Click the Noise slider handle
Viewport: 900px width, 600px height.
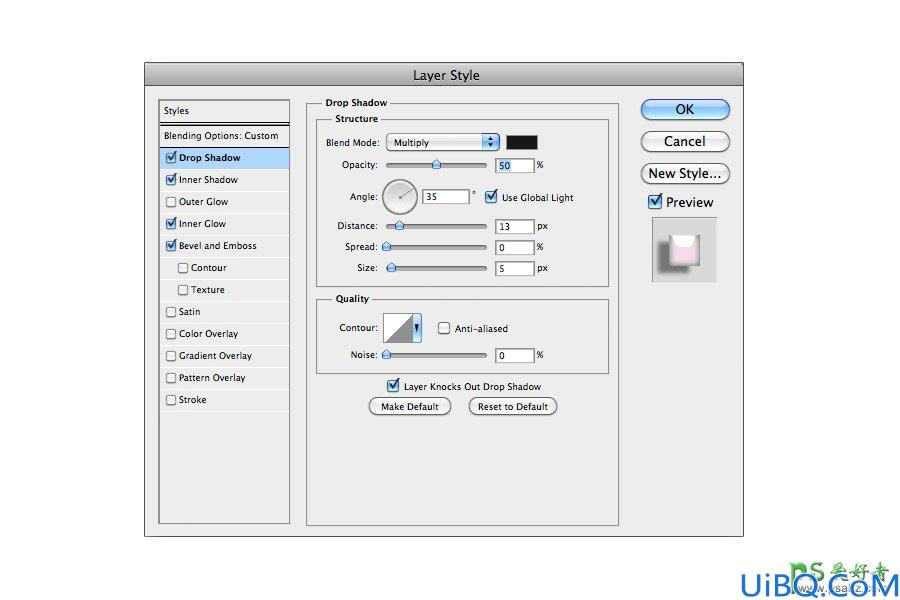tap(387, 355)
